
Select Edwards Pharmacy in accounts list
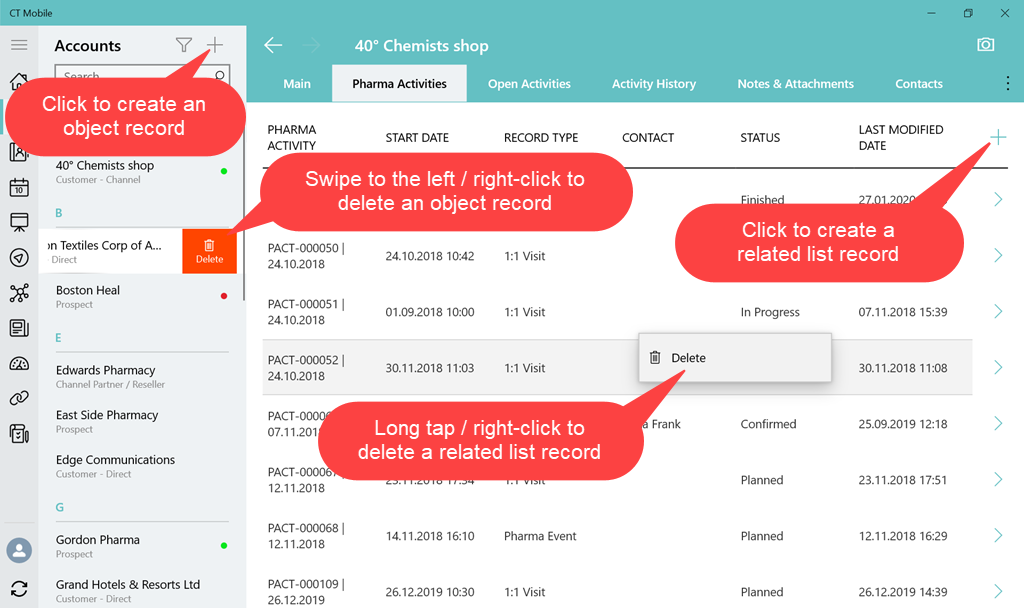pyautogui.click(x=106, y=376)
